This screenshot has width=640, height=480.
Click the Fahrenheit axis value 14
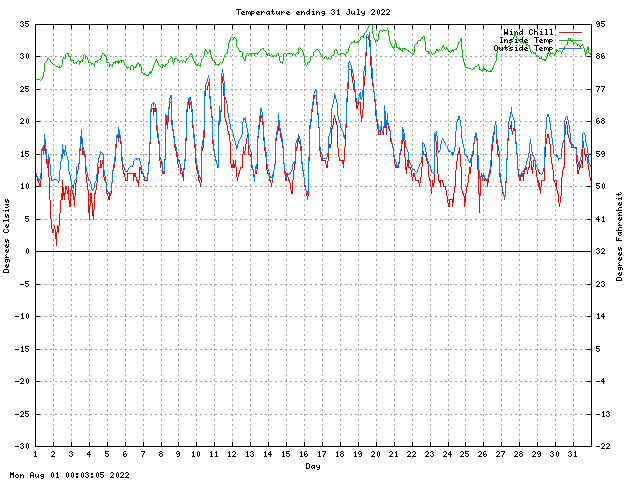click(600, 316)
